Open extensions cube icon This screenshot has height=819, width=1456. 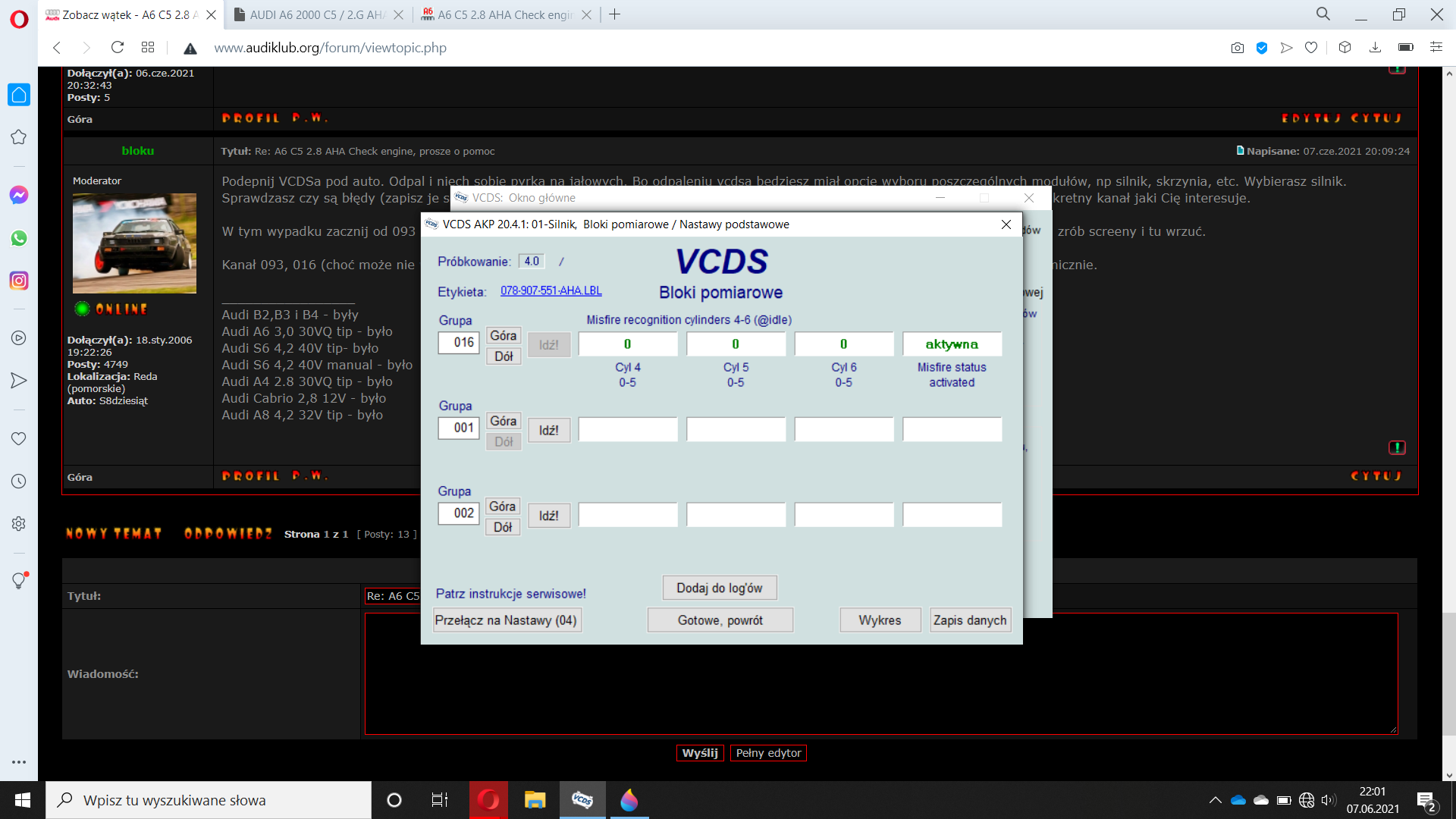pos(1345,48)
